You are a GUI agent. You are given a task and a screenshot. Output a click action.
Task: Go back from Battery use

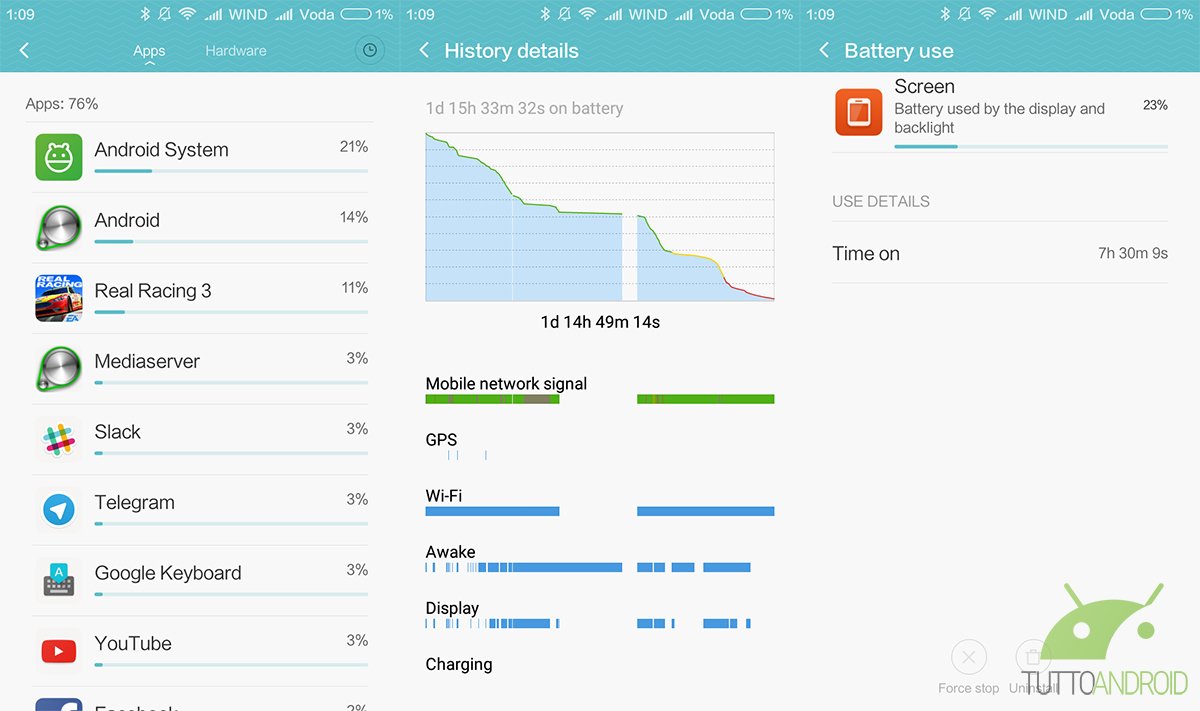click(824, 50)
